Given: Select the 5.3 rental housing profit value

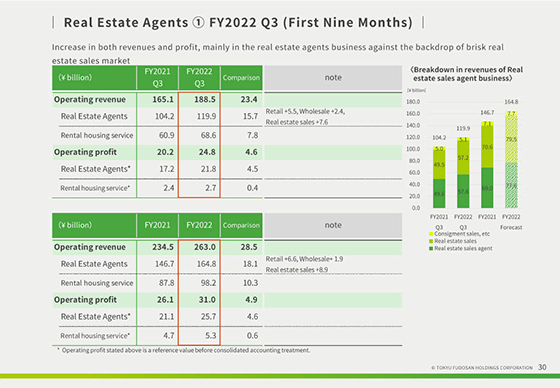Looking at the screenshot, I should [211, 335].
